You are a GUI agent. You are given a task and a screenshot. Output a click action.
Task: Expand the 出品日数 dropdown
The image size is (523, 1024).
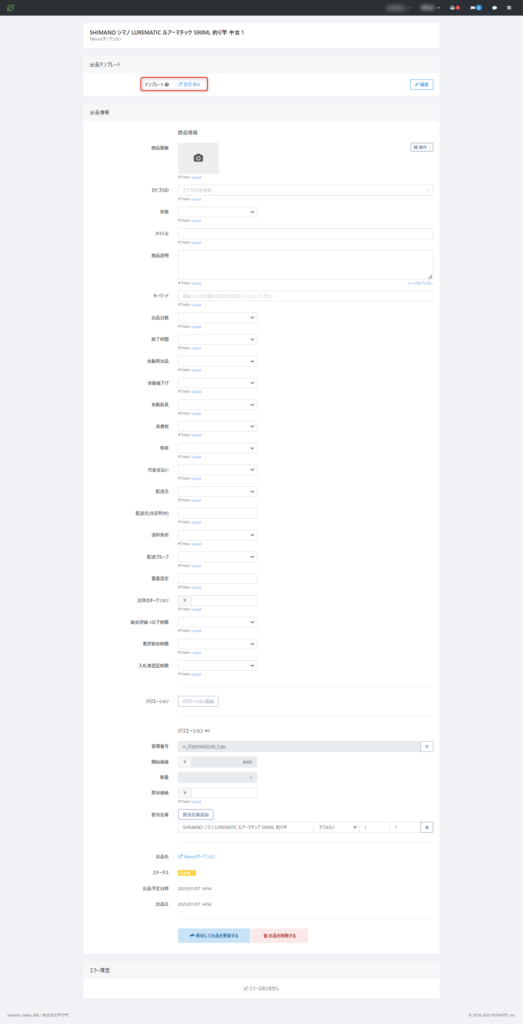click(217, 317)
